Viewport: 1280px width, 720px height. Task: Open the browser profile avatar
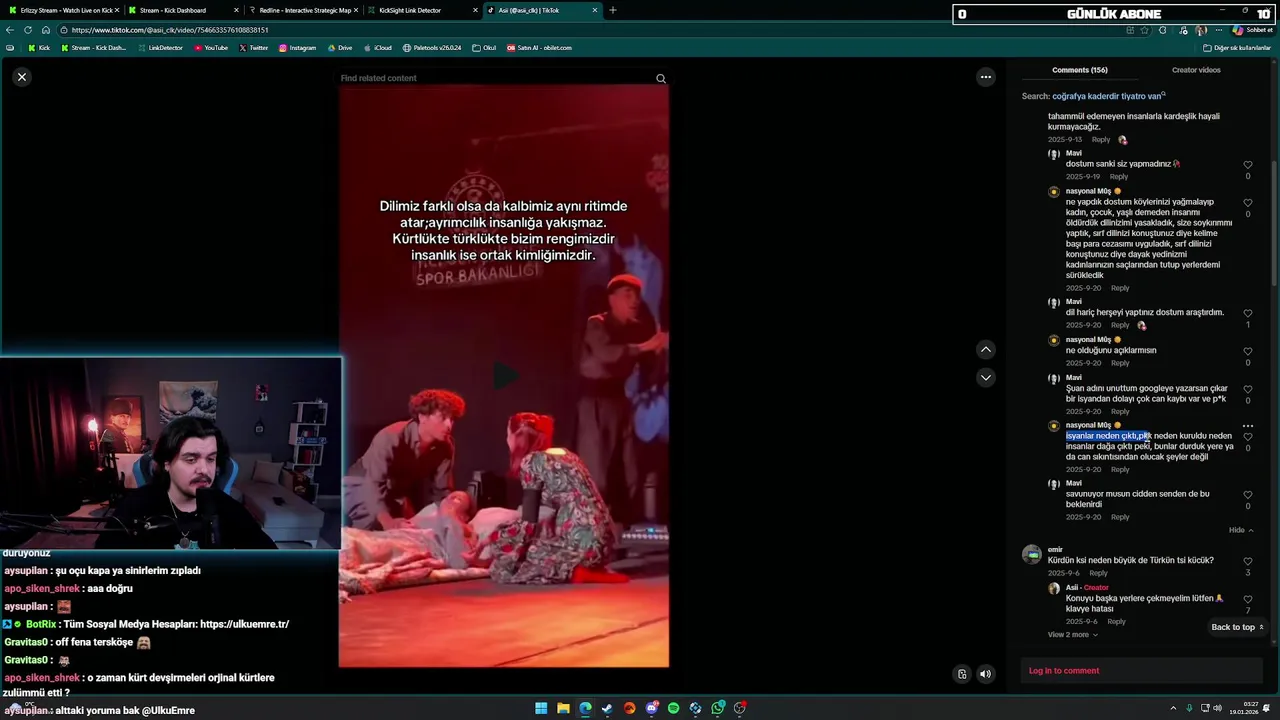1201,30
